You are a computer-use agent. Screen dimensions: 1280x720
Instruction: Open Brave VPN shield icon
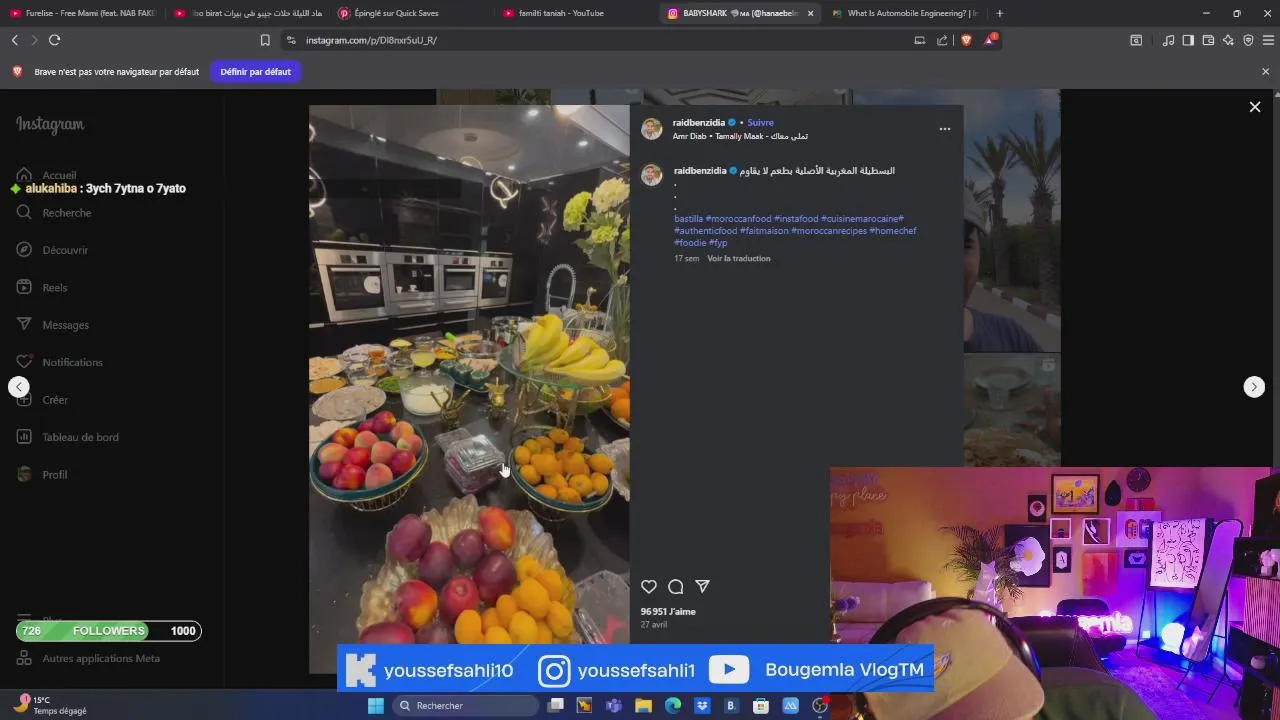pyautogui.click(x=1248, y=40)
